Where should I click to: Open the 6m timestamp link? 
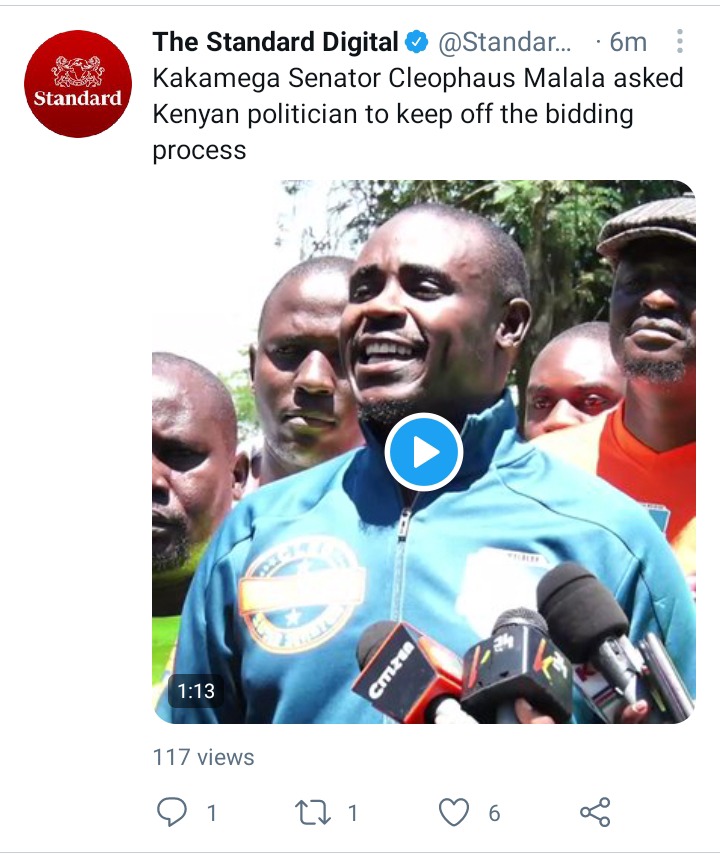(628, 42)
